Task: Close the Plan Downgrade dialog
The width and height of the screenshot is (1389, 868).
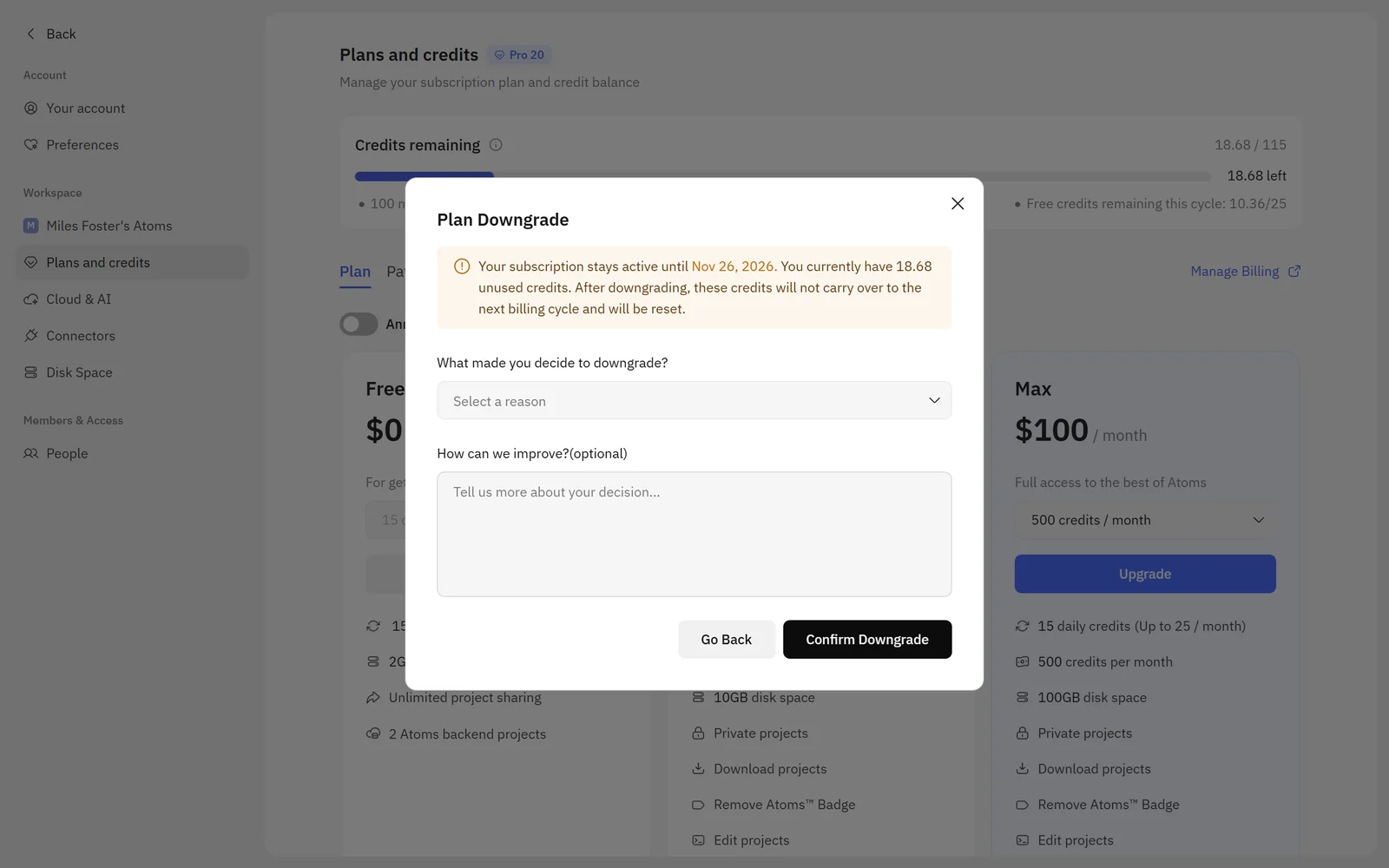Action: 958,203
